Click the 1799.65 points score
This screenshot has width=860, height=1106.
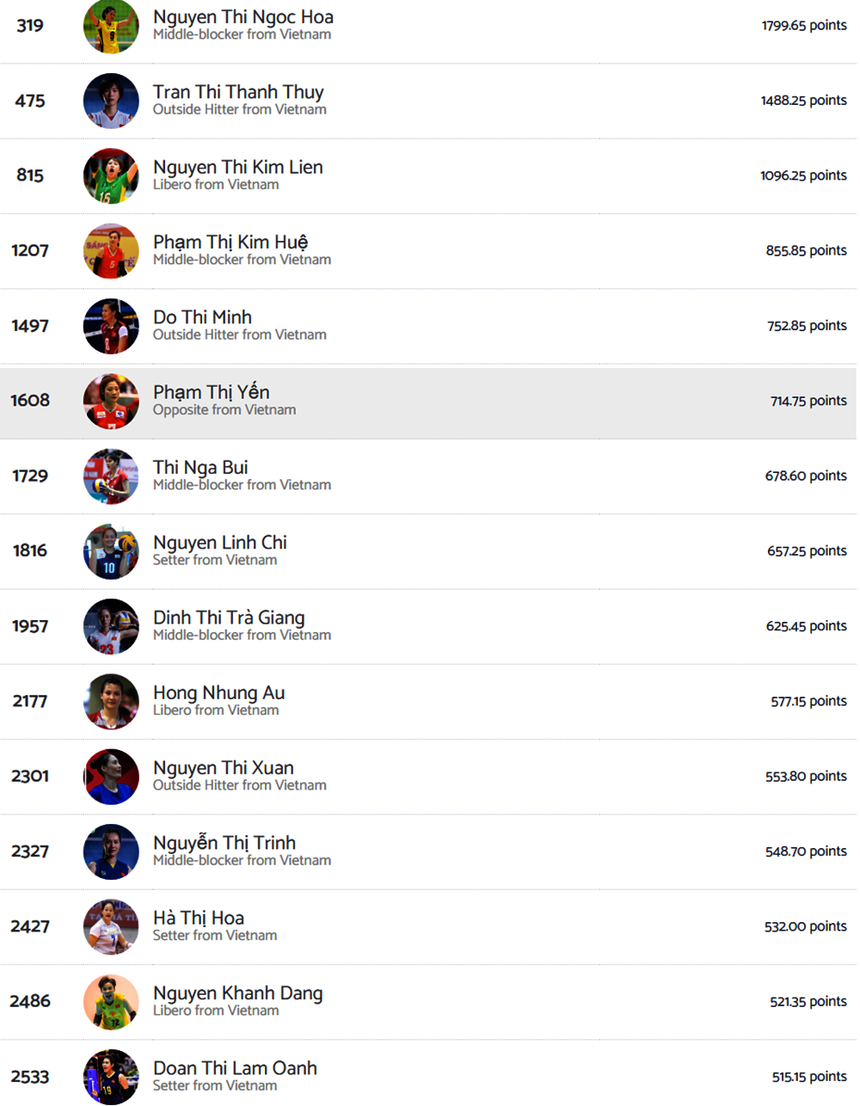804,26
